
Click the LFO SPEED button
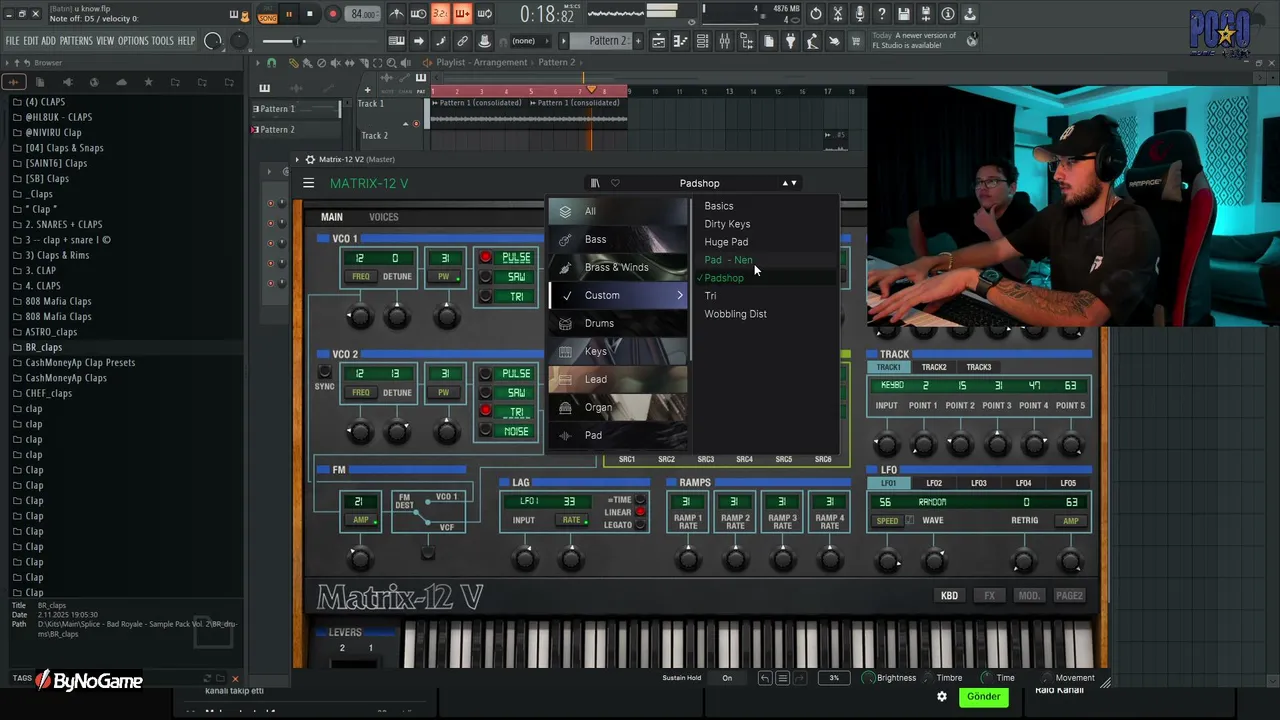(888, 521)
